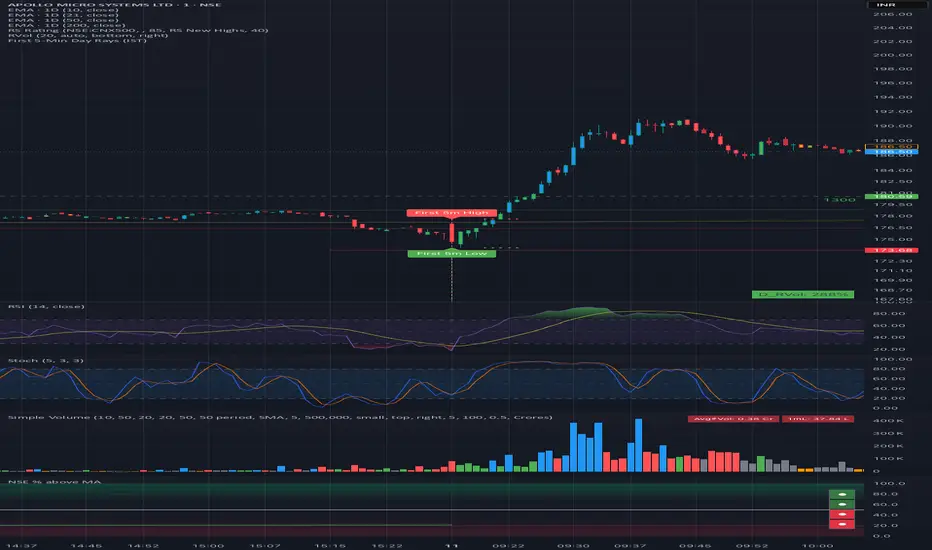The height and width of the screenshot is (550, 932).
Task: Click the First 5m Low label
Action: click(449, 254)
